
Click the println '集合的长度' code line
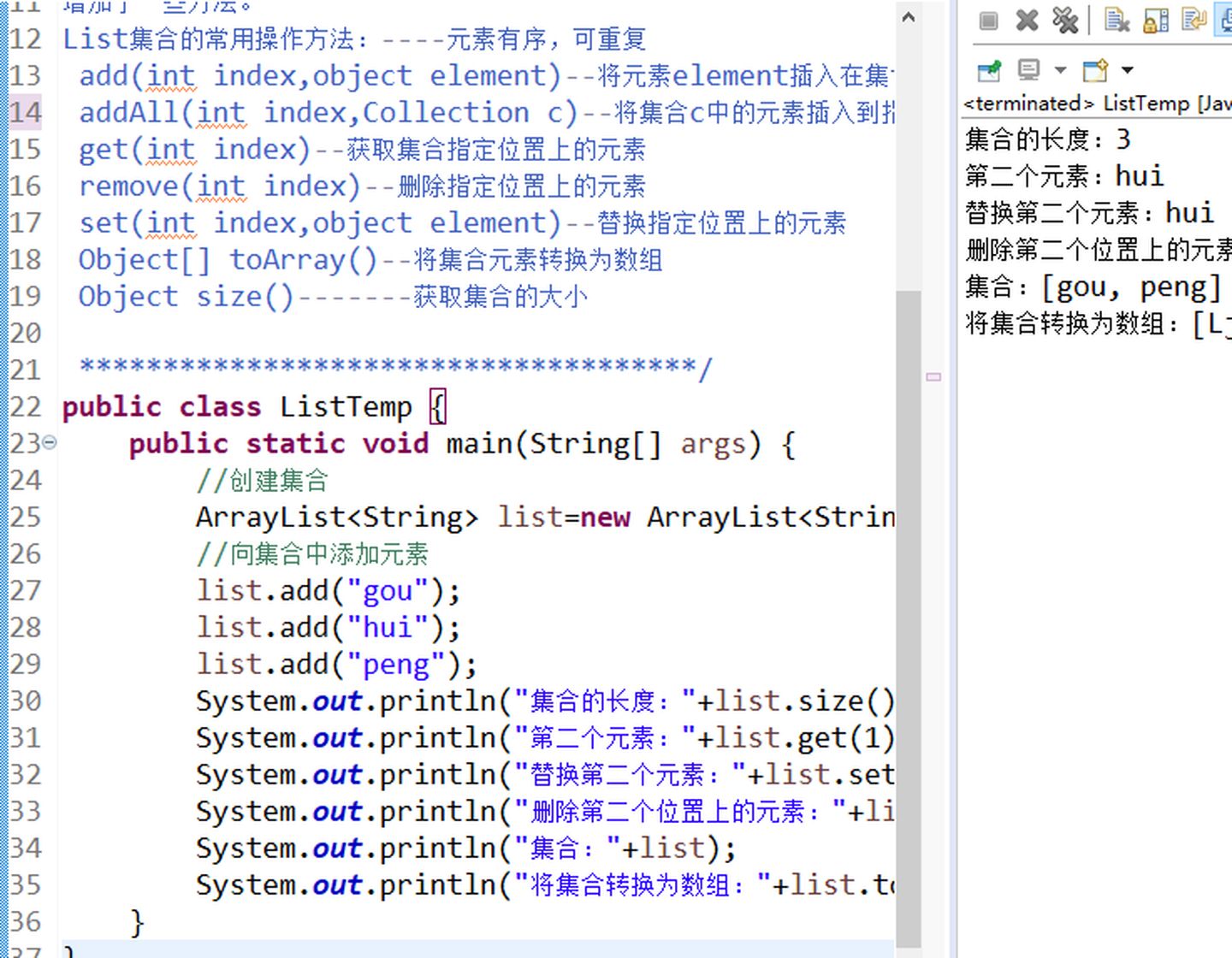pyautogui.click(x=545, y=701)
